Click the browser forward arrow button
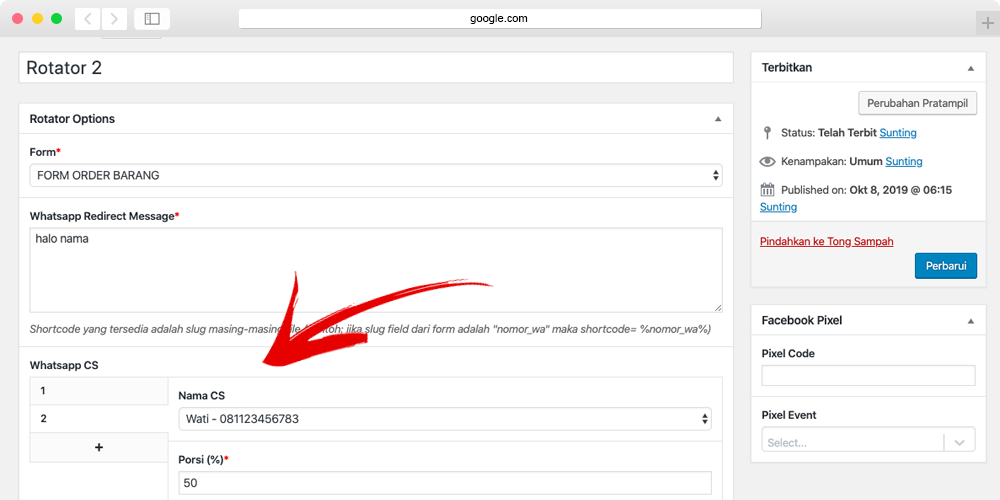Image resolution: width=1000 pixels, height=500 pixels. (115, 19)
